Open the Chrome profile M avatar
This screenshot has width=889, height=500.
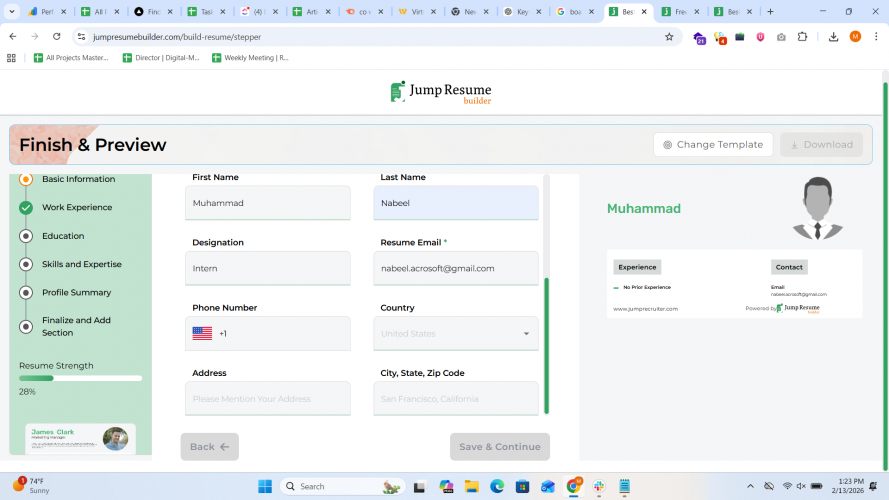(x=855, y=36)
